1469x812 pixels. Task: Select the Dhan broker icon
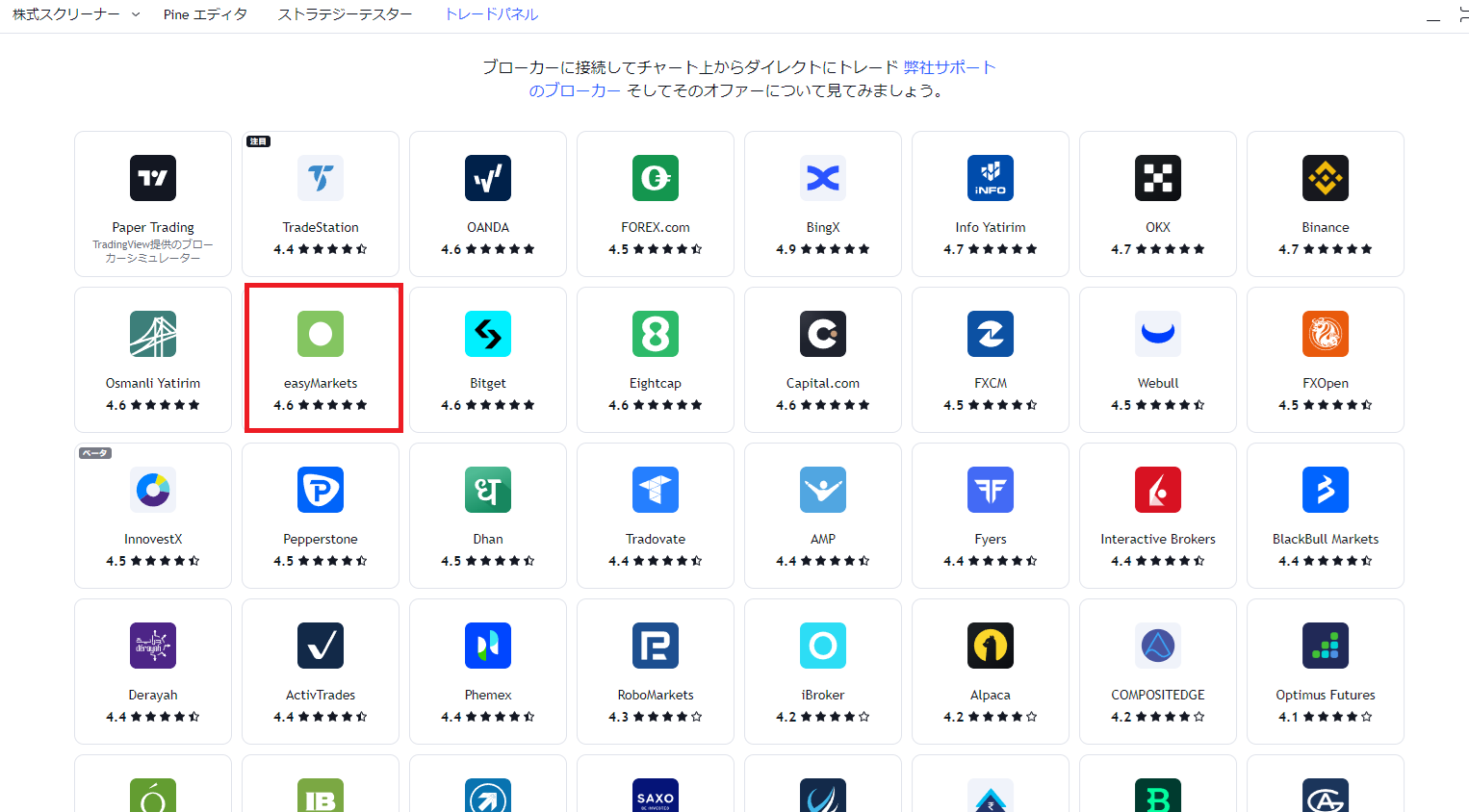tap(488, 490)
